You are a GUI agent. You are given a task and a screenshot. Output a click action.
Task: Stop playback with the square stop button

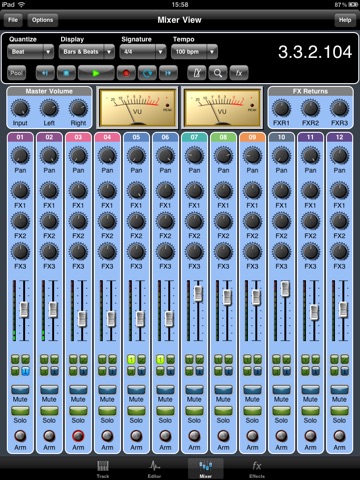click(66, 73)
